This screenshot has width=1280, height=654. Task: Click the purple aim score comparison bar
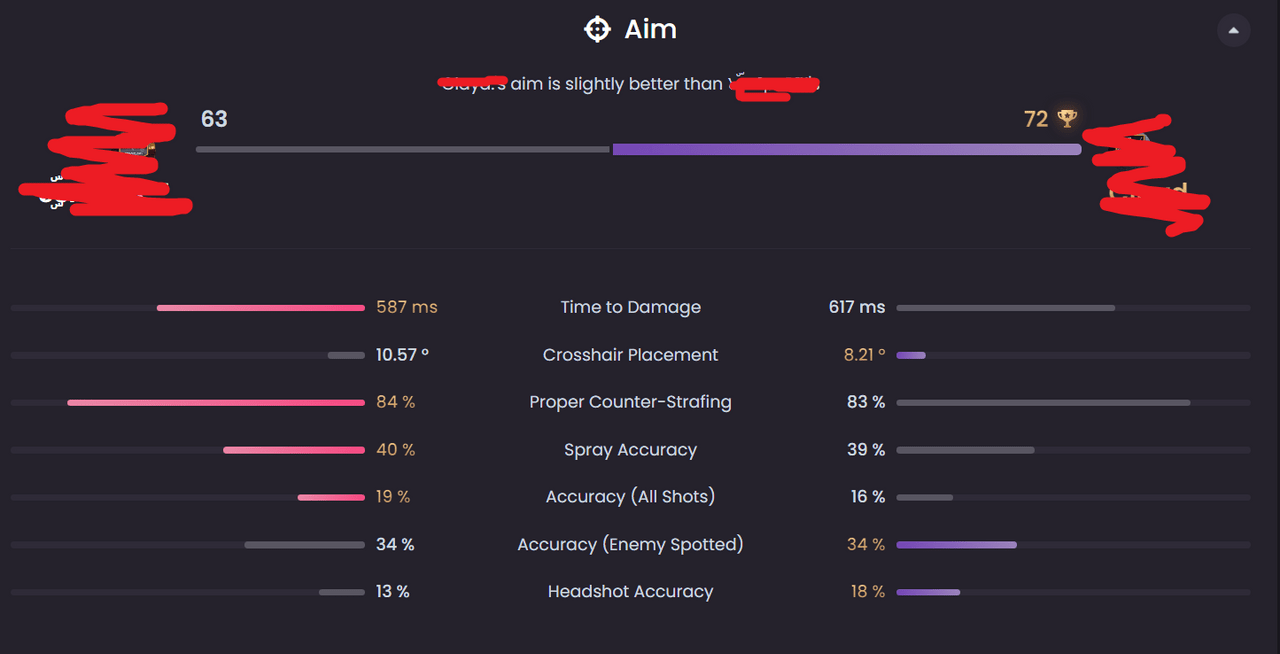coord(846,150)
